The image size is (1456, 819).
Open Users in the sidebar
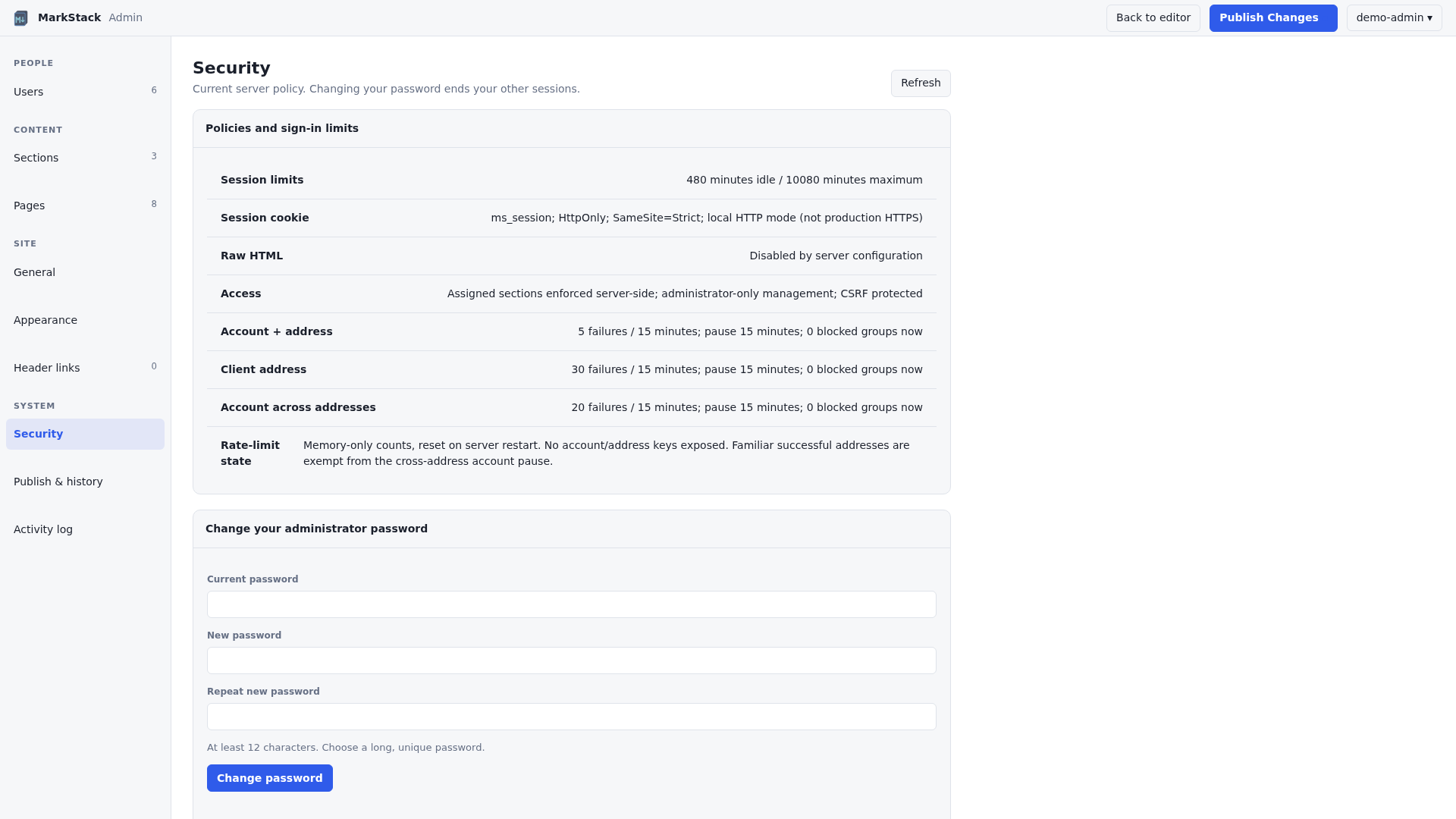(x=85, y=92)
